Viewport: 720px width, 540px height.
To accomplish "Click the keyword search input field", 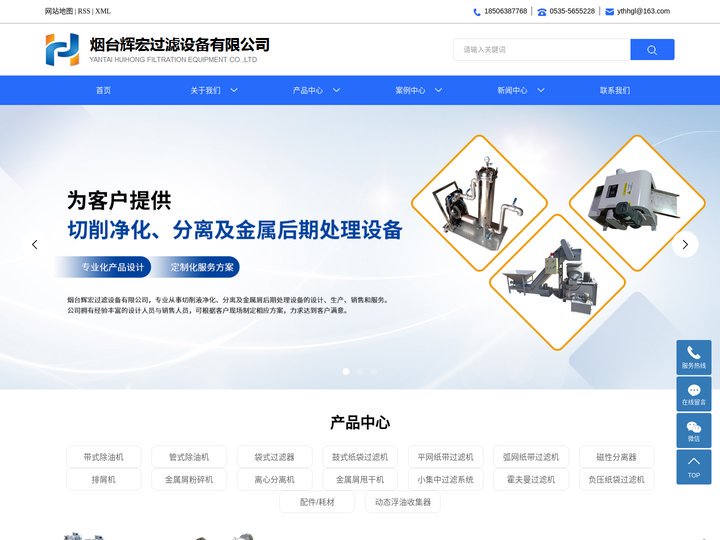I will (542, 50).
